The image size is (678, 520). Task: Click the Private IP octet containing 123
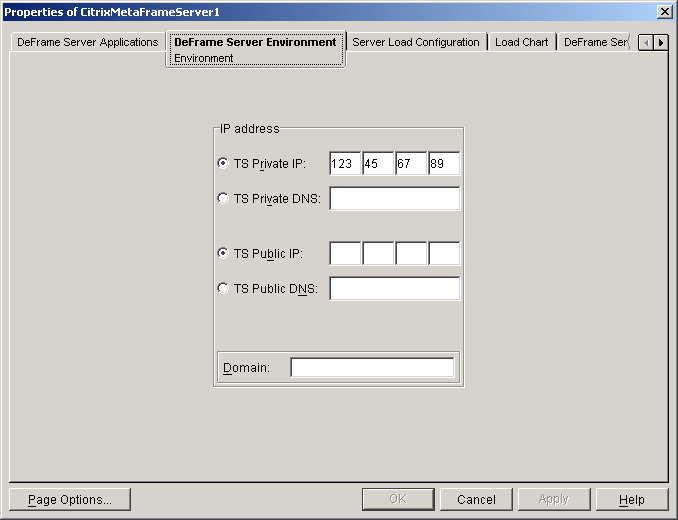345,163
